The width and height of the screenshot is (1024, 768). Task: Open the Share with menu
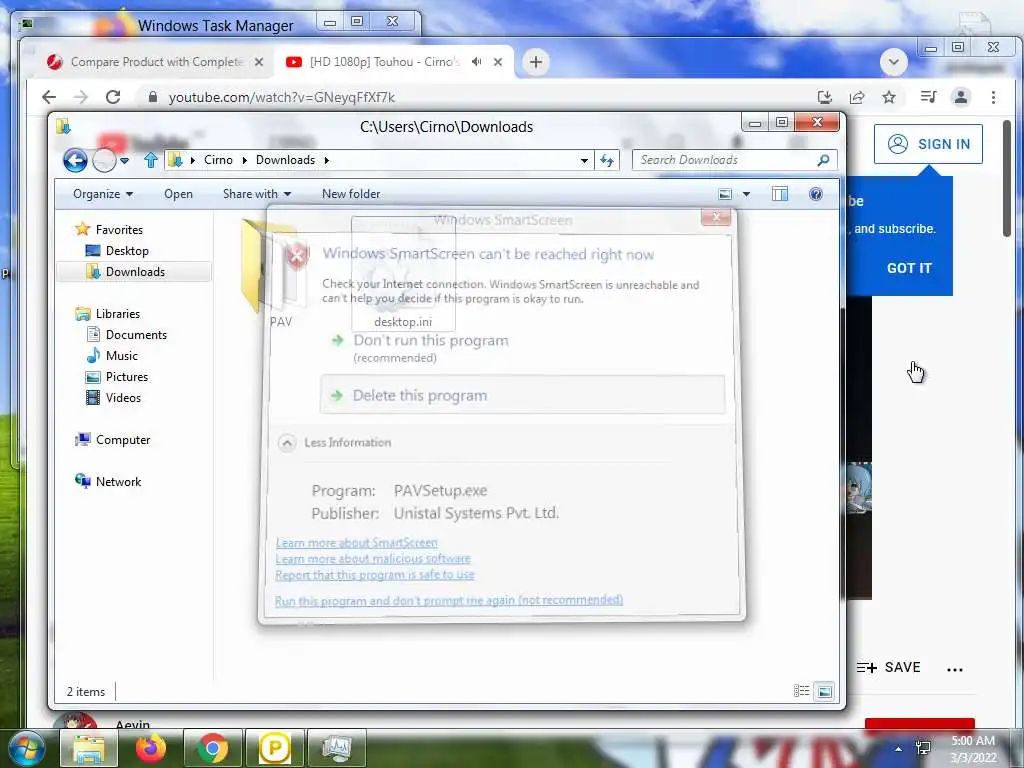(257, 194)
